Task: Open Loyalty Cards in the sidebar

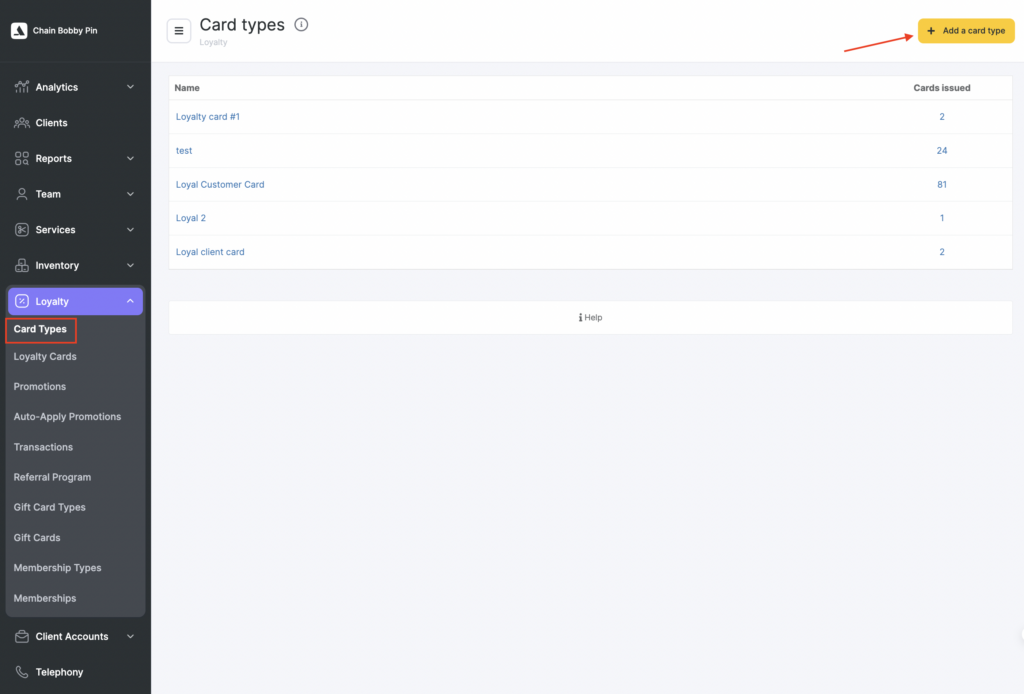Action: click(45, 357)
